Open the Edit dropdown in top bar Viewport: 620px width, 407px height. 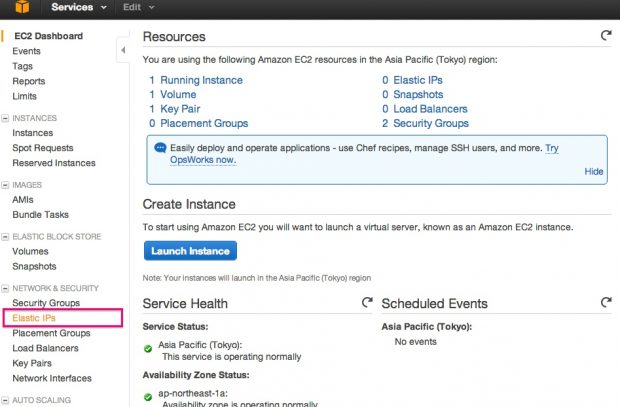pyautogui.click(x=139, y=7)
